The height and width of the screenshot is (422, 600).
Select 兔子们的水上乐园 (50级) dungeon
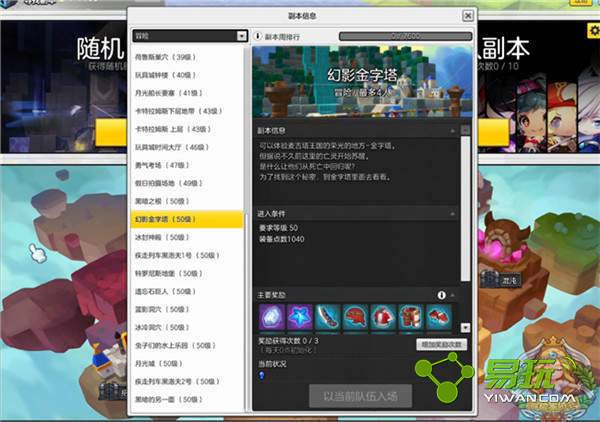187,345
